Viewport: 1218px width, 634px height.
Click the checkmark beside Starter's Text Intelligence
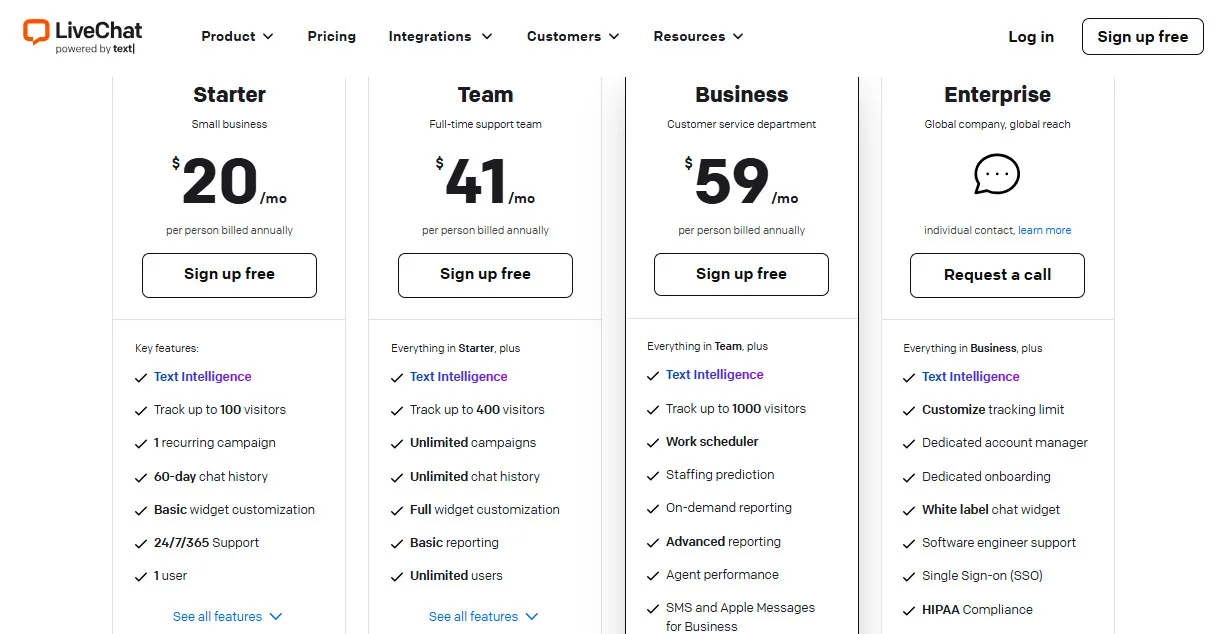(x=141, y=377)
